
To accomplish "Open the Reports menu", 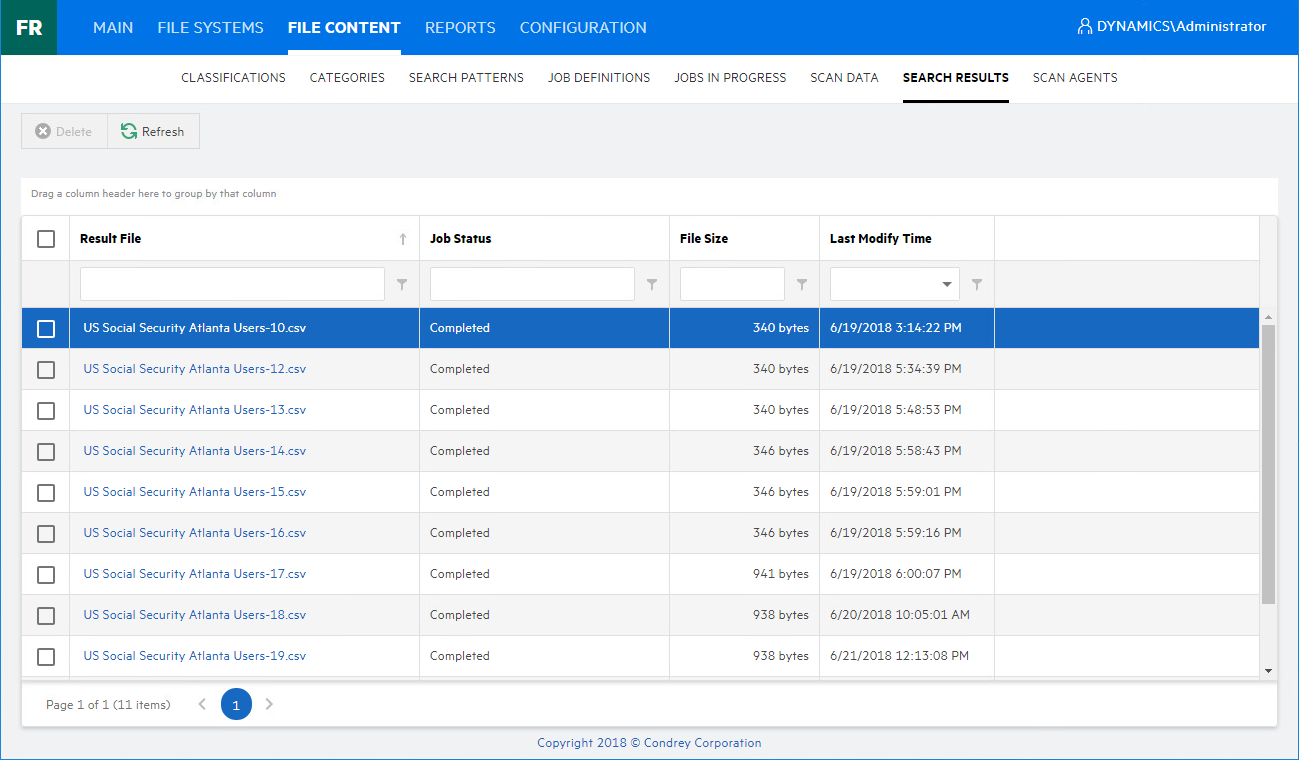I will pos(460,27).
